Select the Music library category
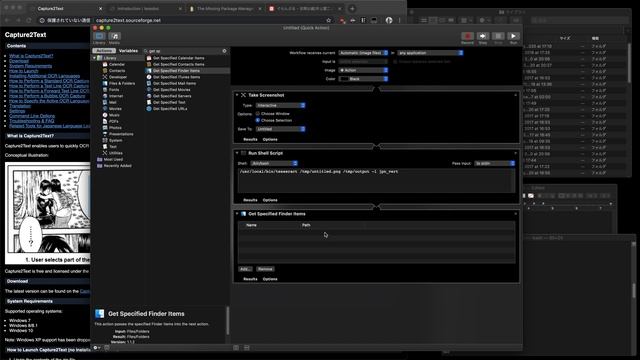Viewport: 640px width, 360px height. 114,115
